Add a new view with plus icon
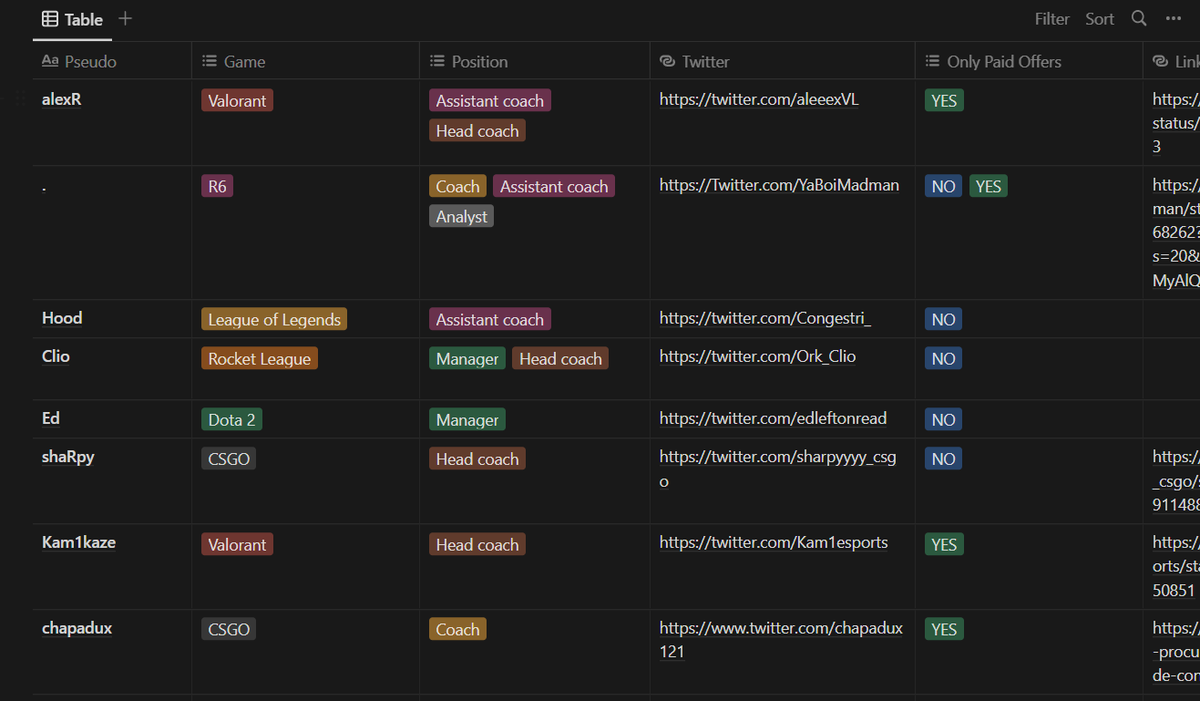 coord(125,19)
